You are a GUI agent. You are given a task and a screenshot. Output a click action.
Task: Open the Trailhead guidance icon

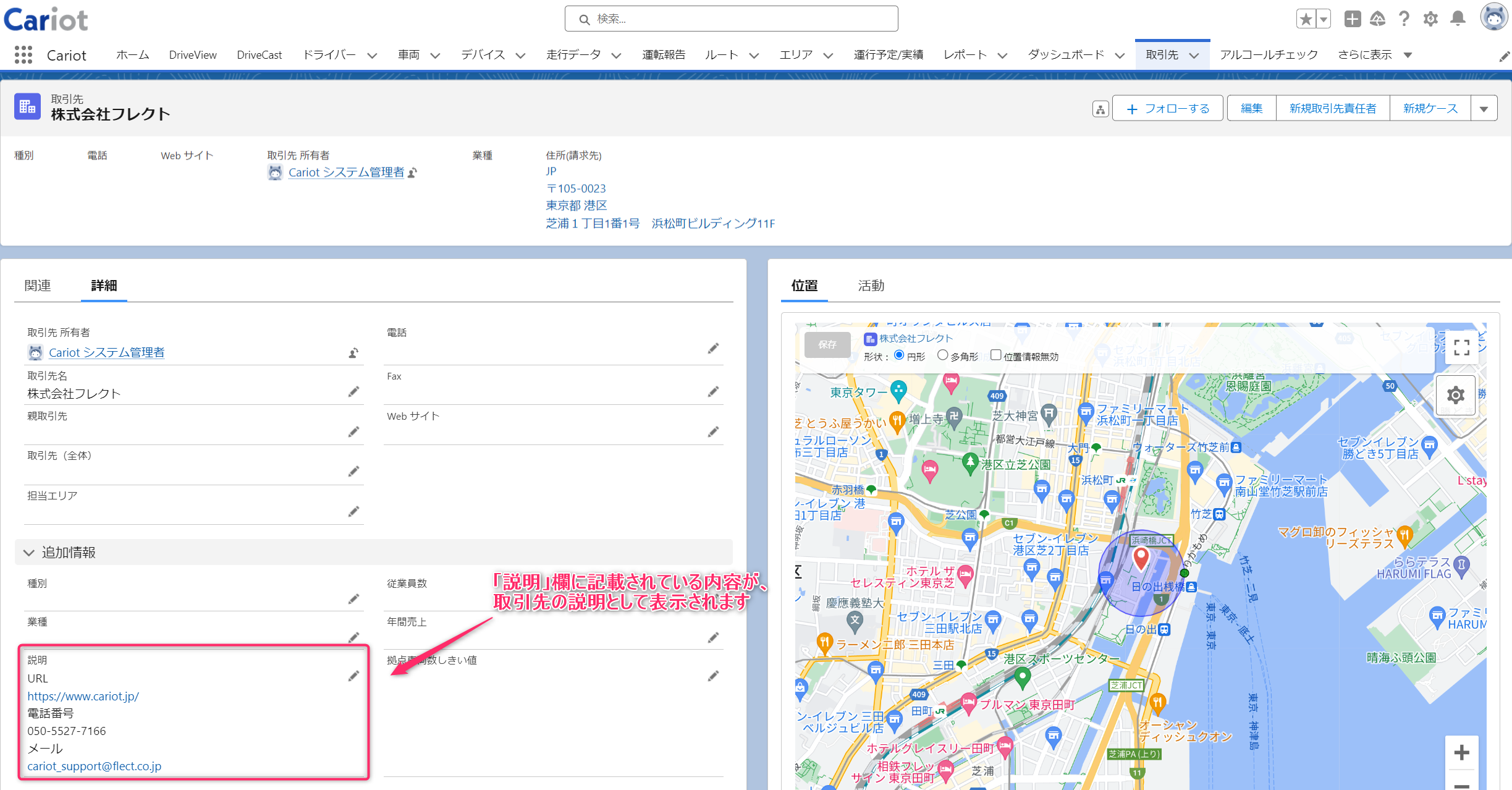point(1378,19)
